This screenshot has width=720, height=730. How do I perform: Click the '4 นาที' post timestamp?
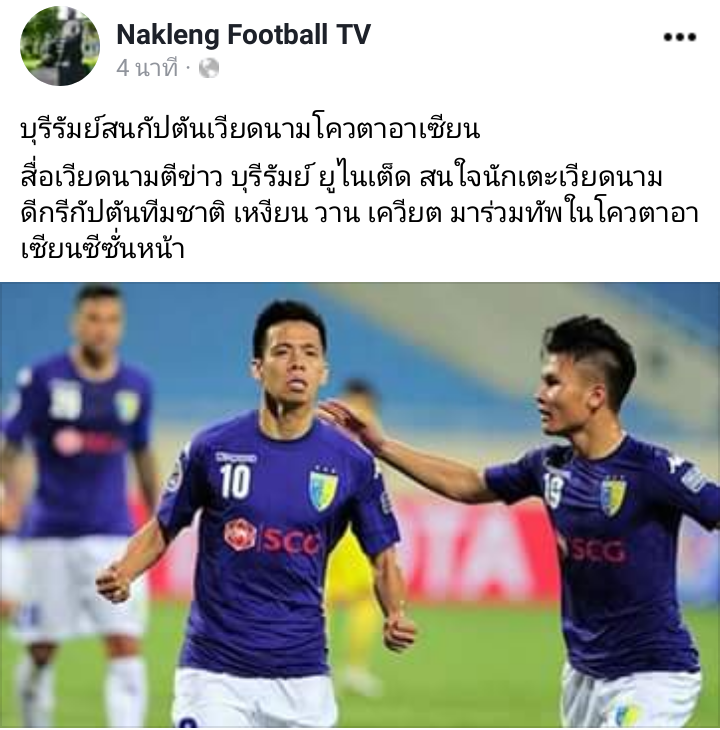pyautogui.click(x=147, y=68)
